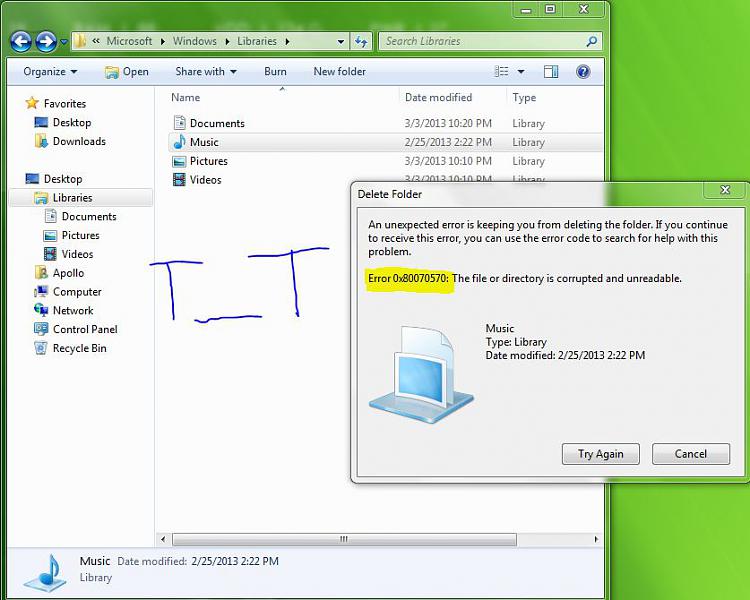Click the scrollbar left arrow
750x600 pixels.
163,539
